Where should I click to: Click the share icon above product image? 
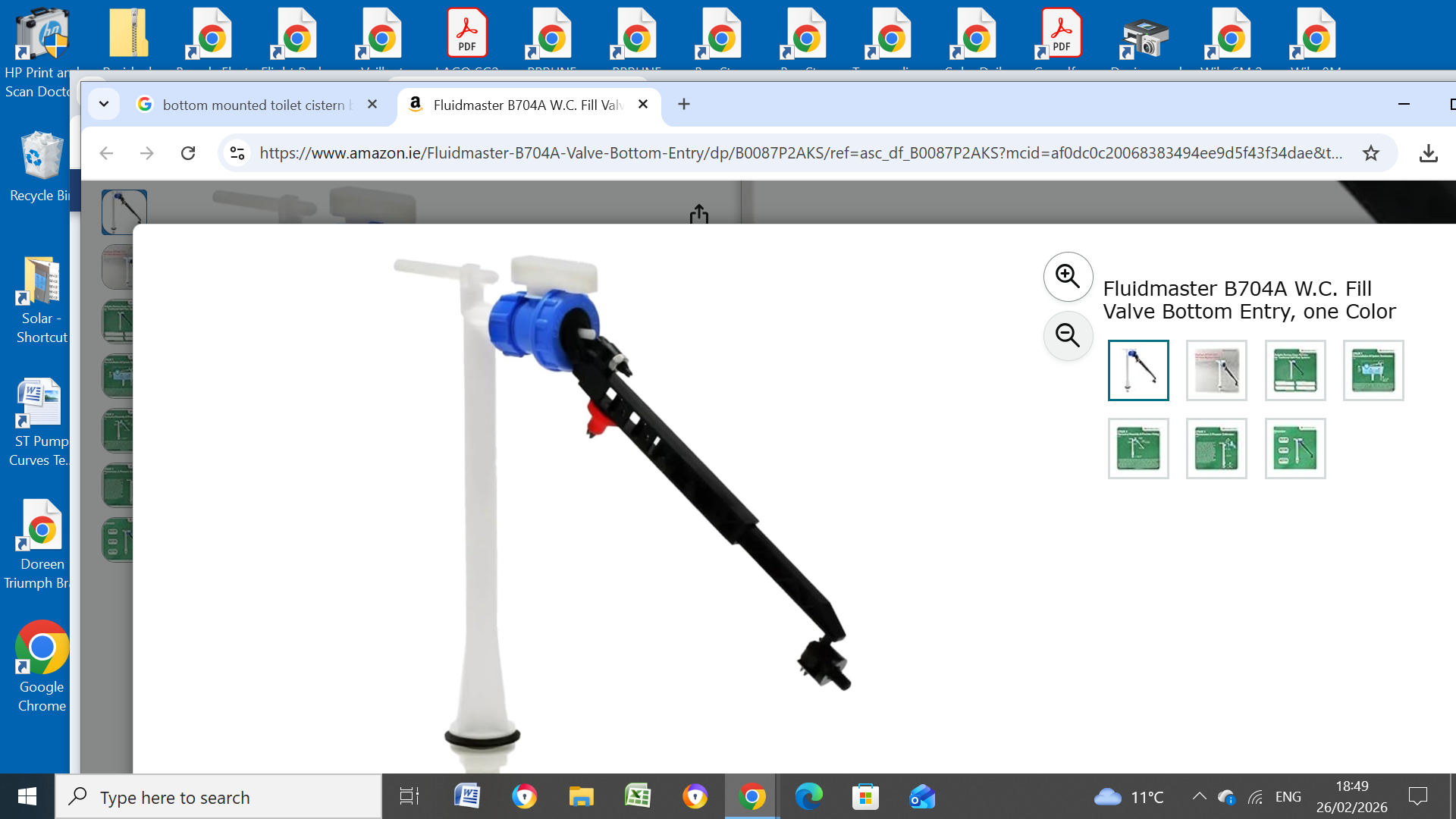coord(699,215)
